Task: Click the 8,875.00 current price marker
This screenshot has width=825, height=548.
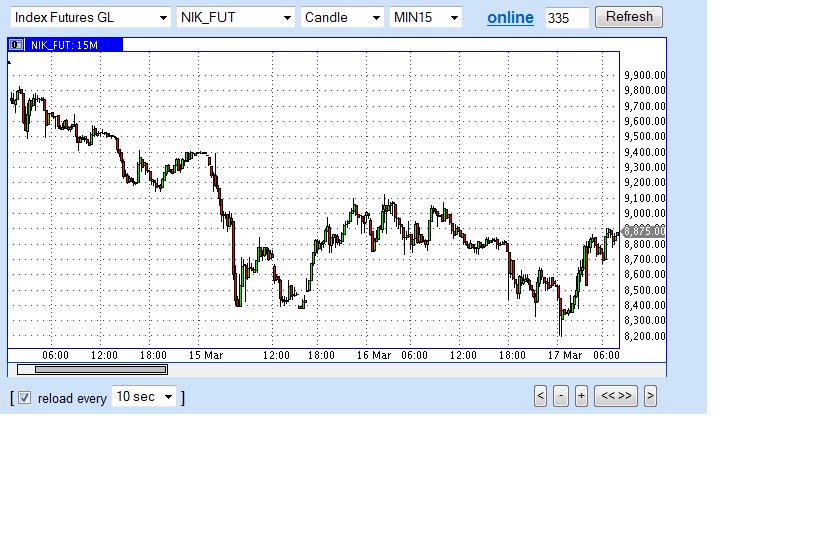Action: coord(644,231)
